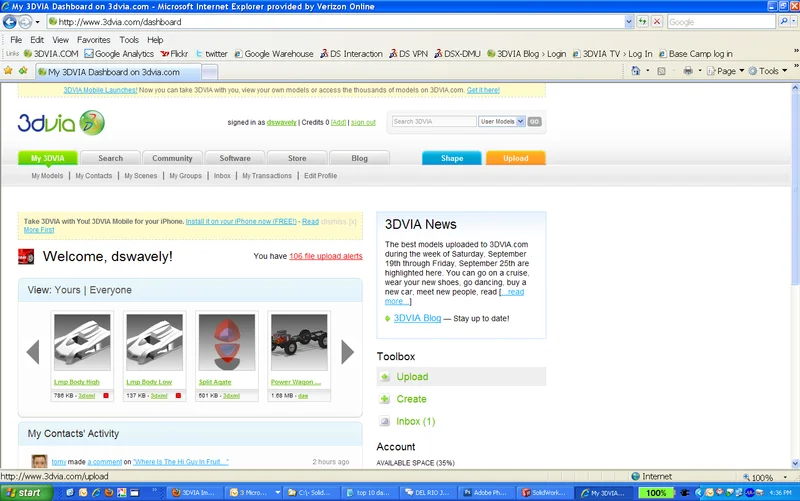The width and height of the screenshot is (800, 501).
Task: Open the 106 file upload alerts link
Action: click(x=325, y=256)
